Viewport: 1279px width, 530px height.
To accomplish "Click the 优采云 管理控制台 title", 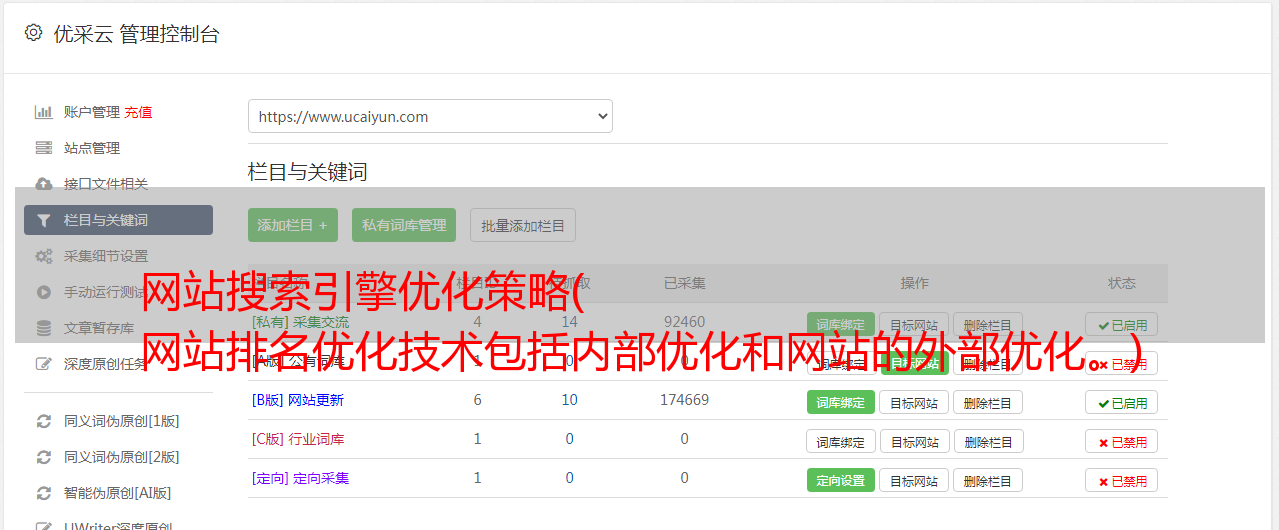I will pyautogui.click(x=136, y=34).
